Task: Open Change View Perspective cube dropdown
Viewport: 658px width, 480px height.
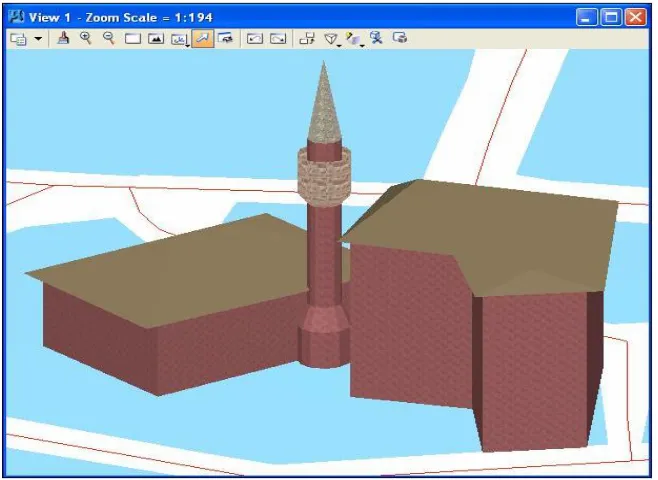Action: pos(332,39)
